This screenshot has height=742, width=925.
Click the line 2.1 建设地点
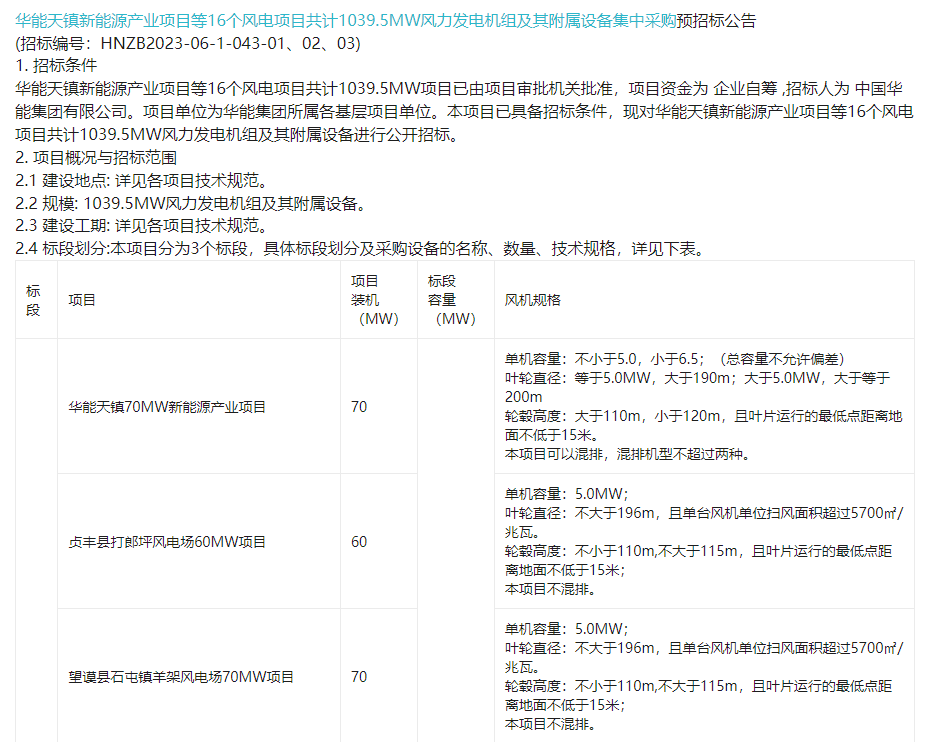pos(144,180)
